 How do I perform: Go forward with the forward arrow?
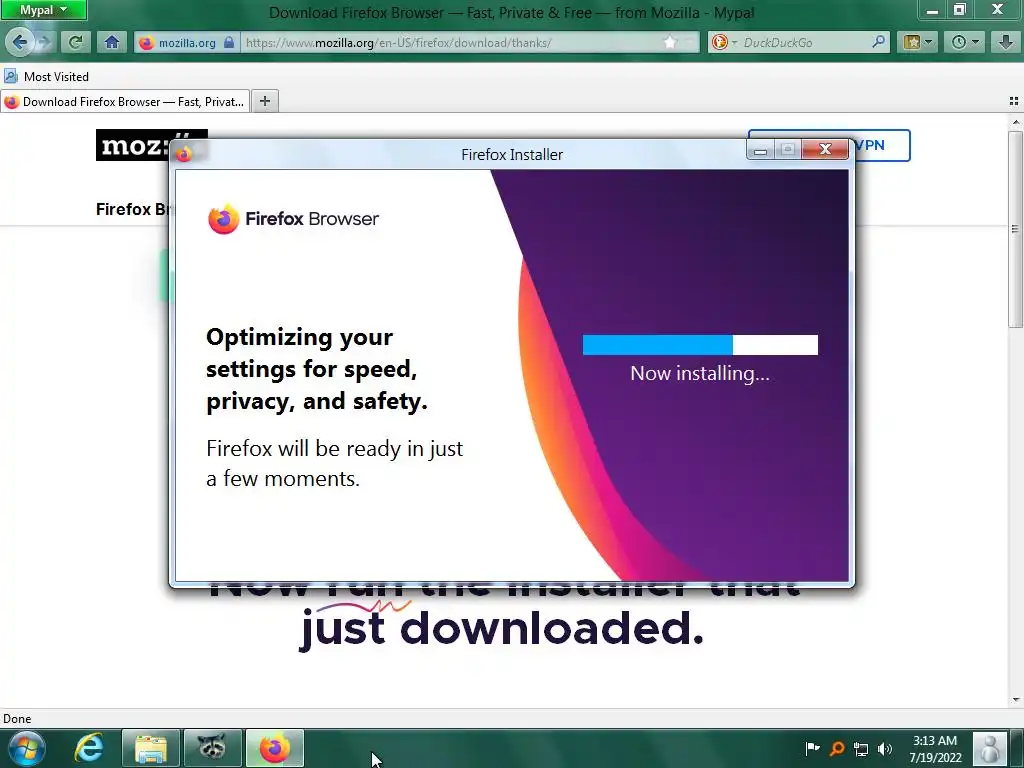tap(44, 42)
